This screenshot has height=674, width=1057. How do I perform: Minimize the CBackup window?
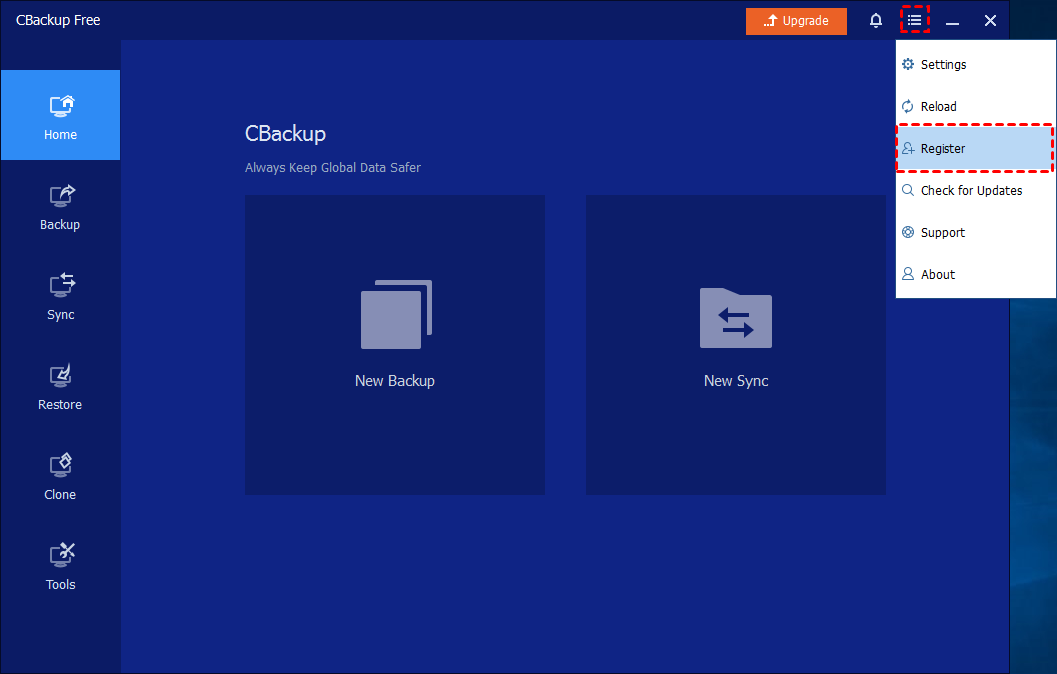click(x=952, y=21)
